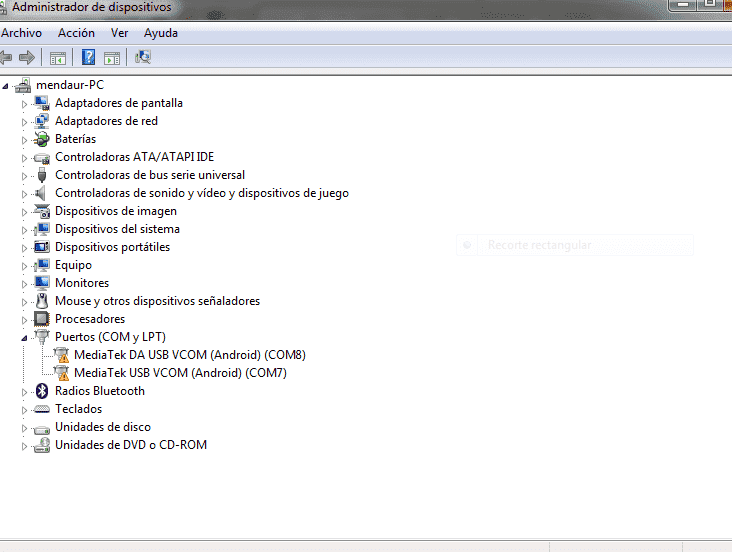This screenshot has width=732, height=552.
Task: Click the Equipo category icon
Action: [42, 265]
